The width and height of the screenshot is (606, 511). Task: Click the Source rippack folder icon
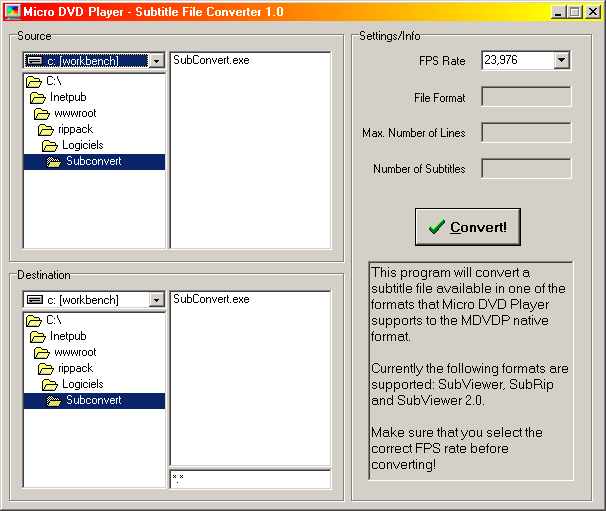[x=46, y=130]
